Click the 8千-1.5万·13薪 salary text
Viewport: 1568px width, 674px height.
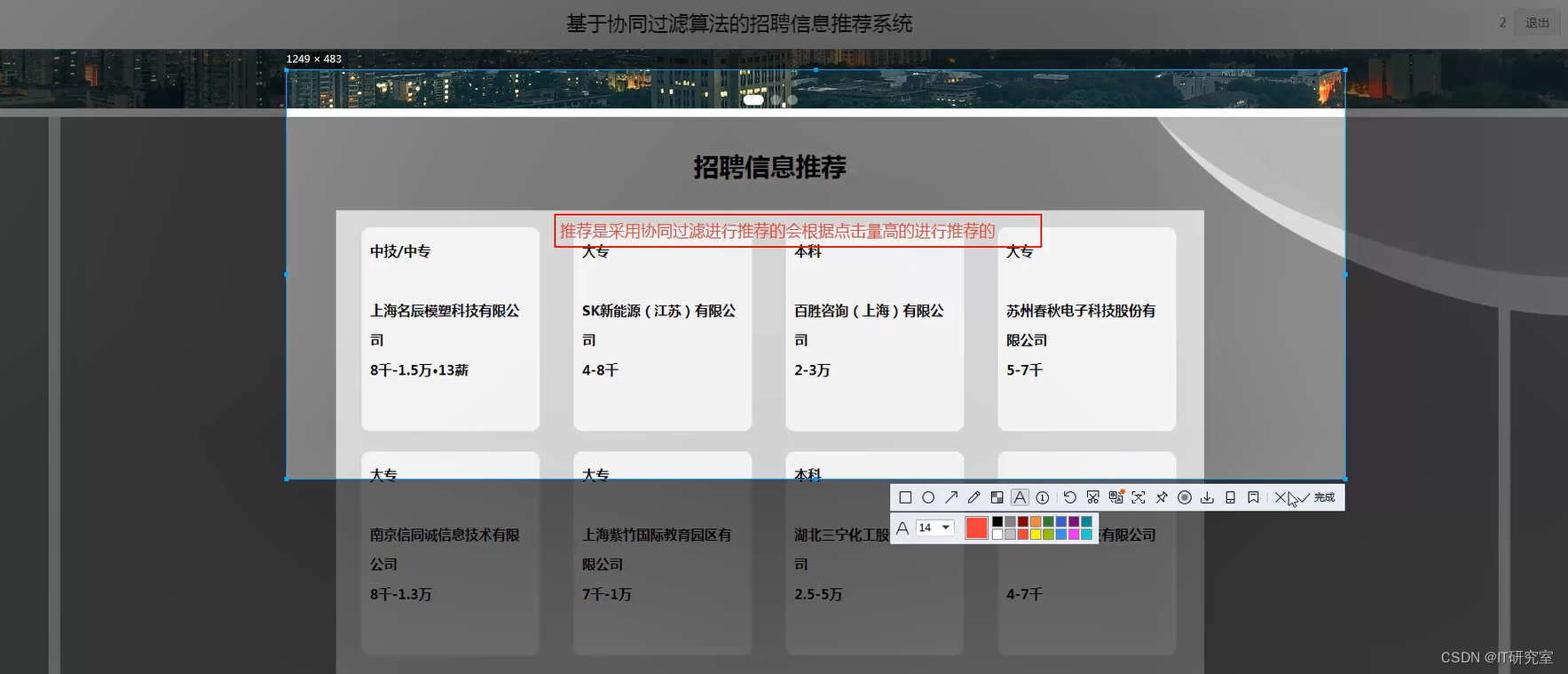(x=419, y=370)
